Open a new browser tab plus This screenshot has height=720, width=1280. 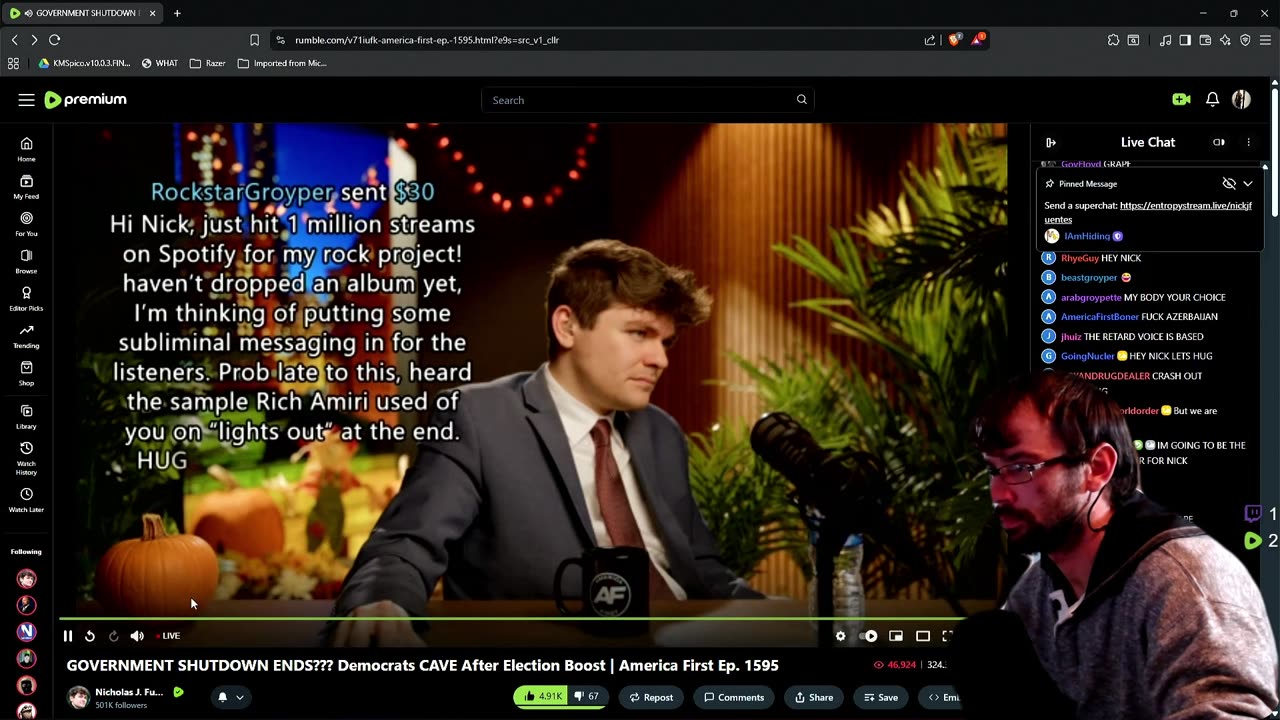click(x=177, y=13)
